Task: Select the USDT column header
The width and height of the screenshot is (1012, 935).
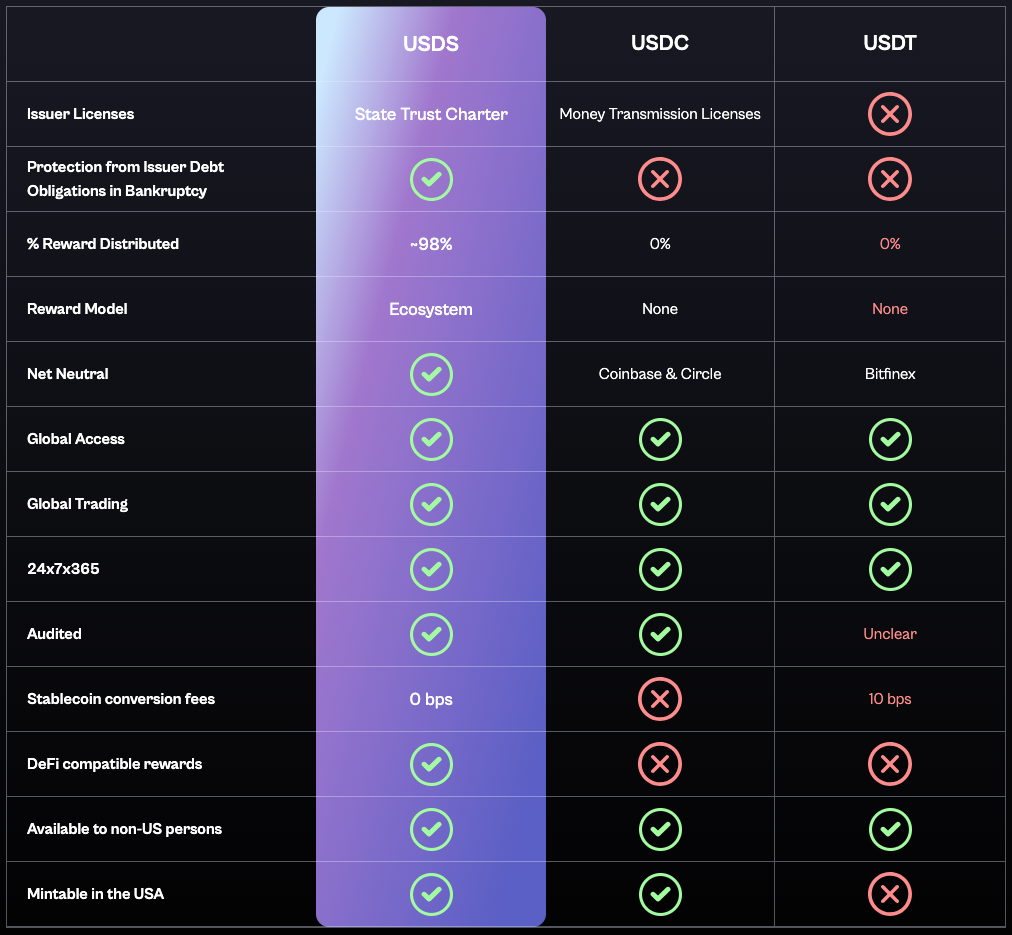Action: click(889, 43)
